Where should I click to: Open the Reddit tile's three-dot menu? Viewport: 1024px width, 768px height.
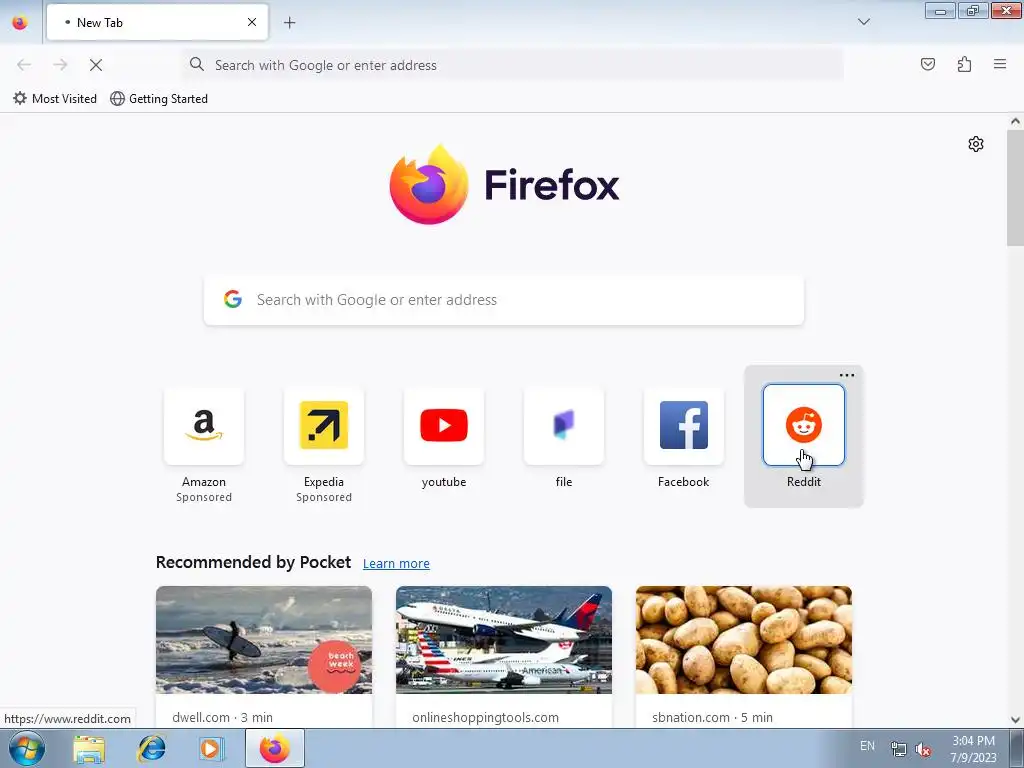pos(847,376)
